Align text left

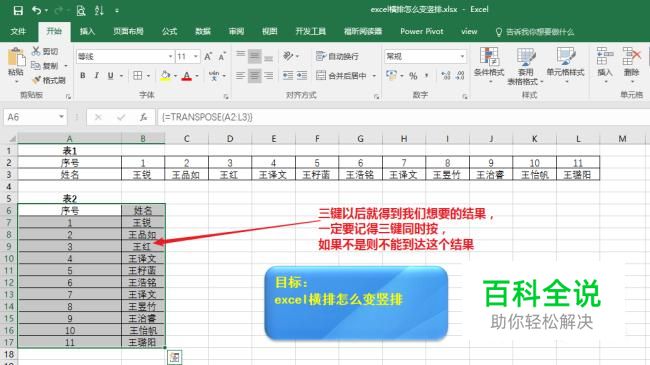(240, 75)
